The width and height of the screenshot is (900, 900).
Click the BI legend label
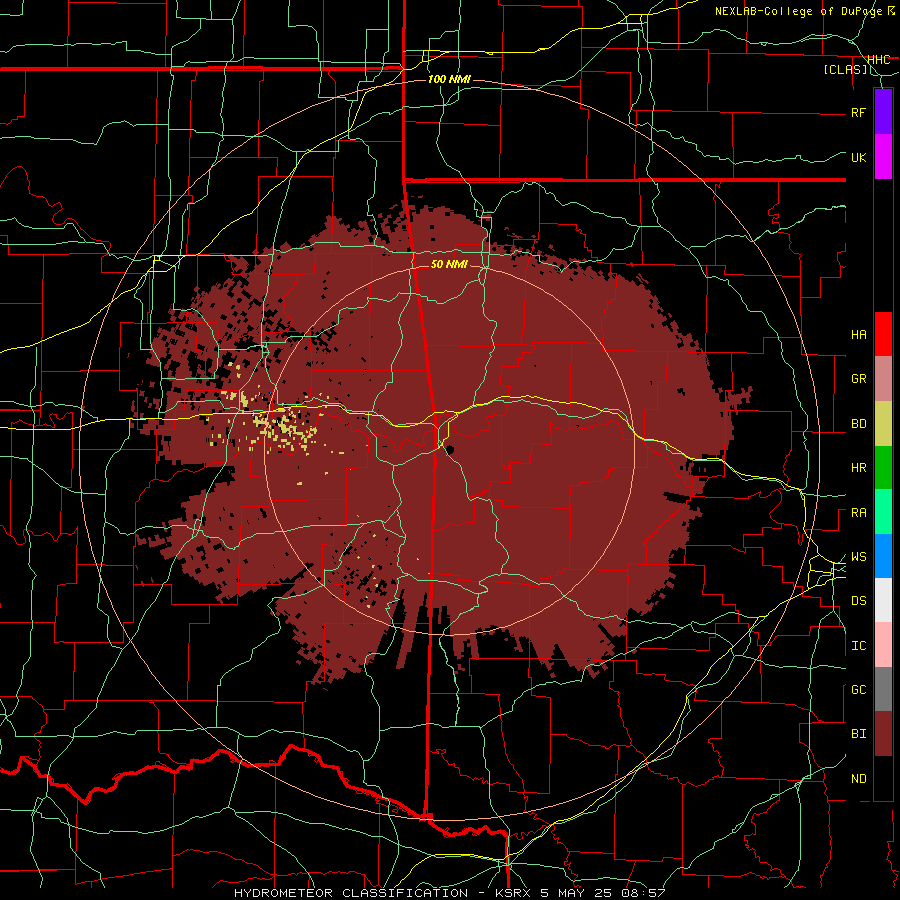coord(858,734)
